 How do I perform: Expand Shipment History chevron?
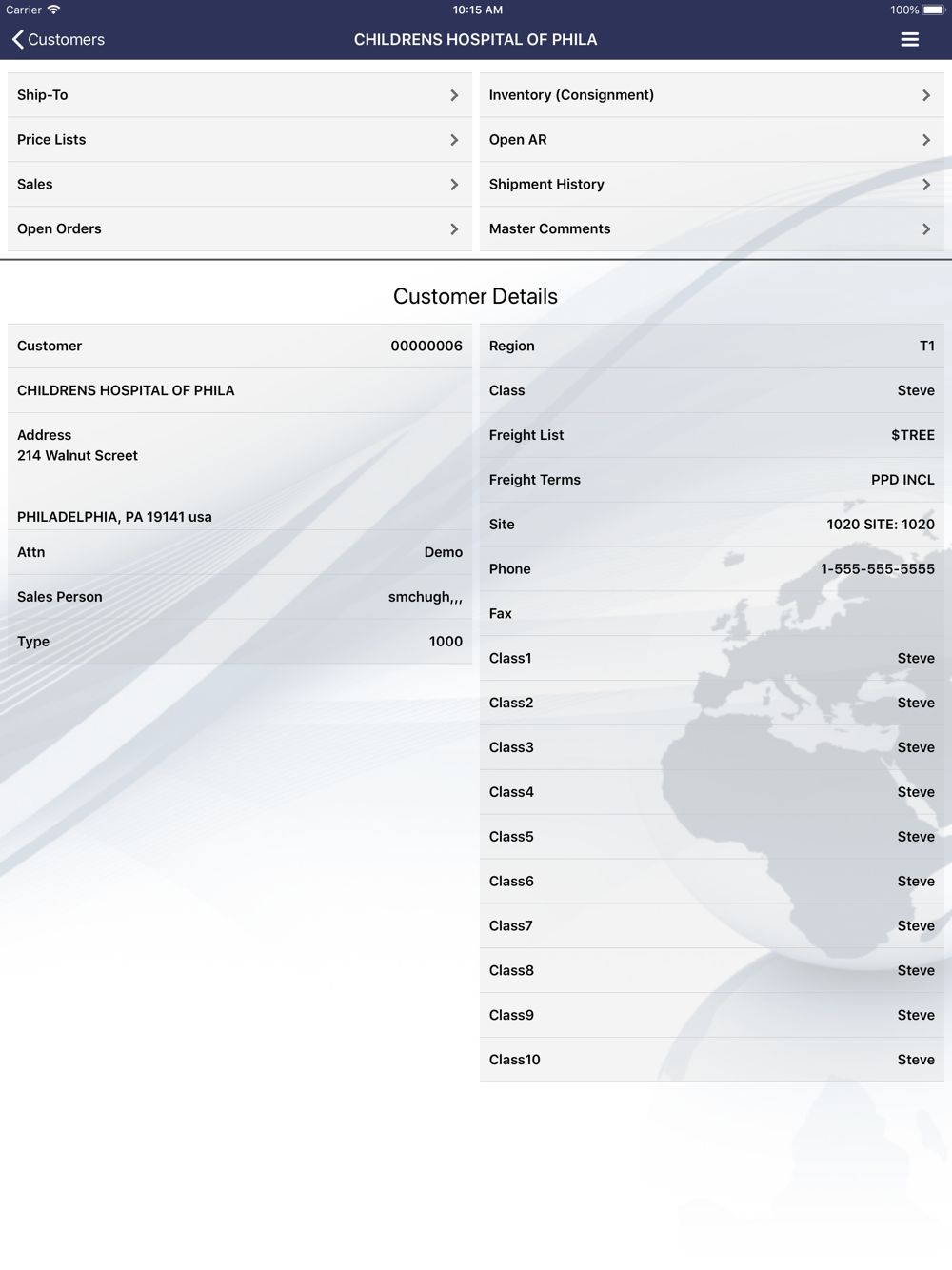(926, 185)
